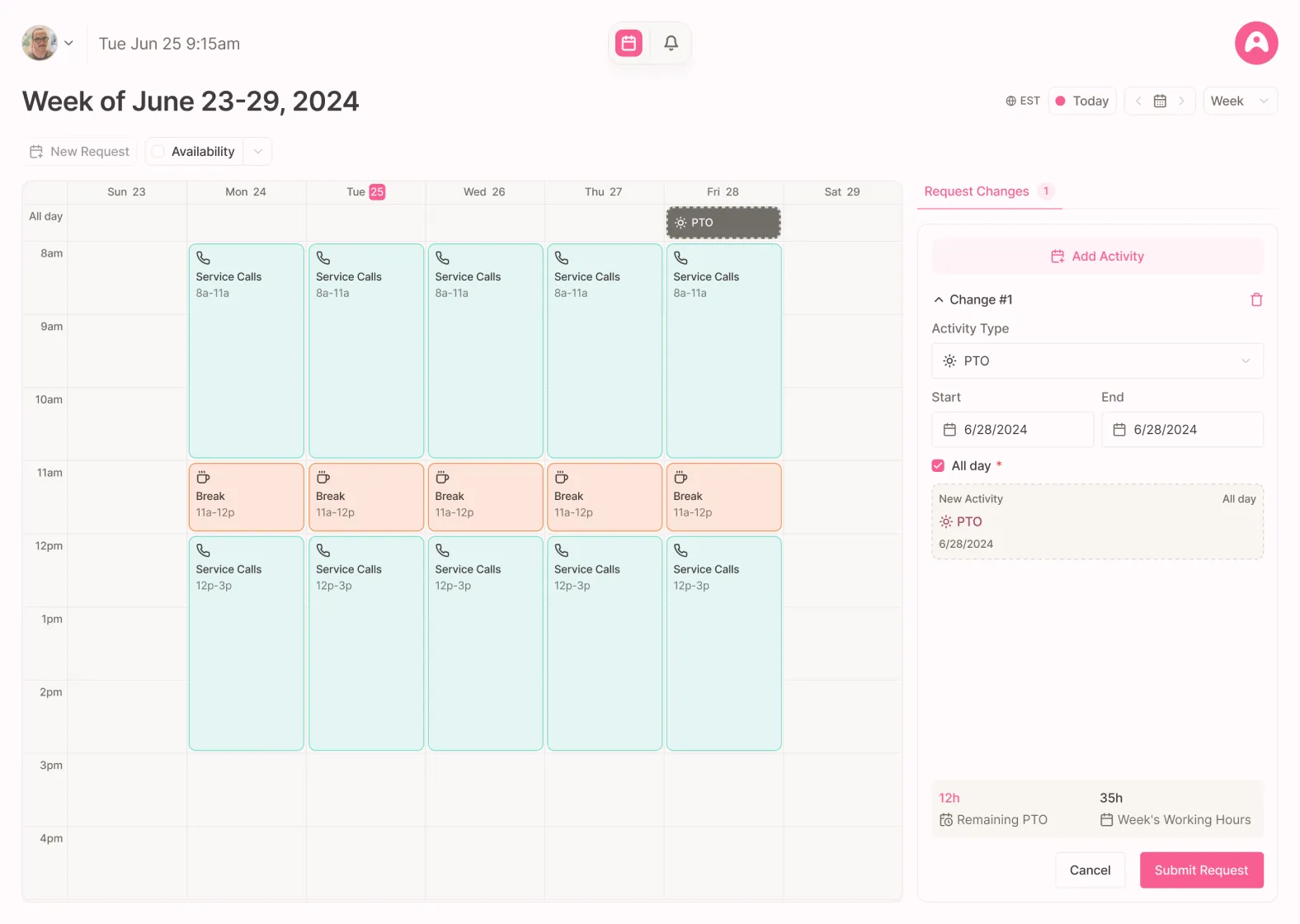
Task: Toggle the Availability filter checkbox
Action: click(x=157, y=151)
